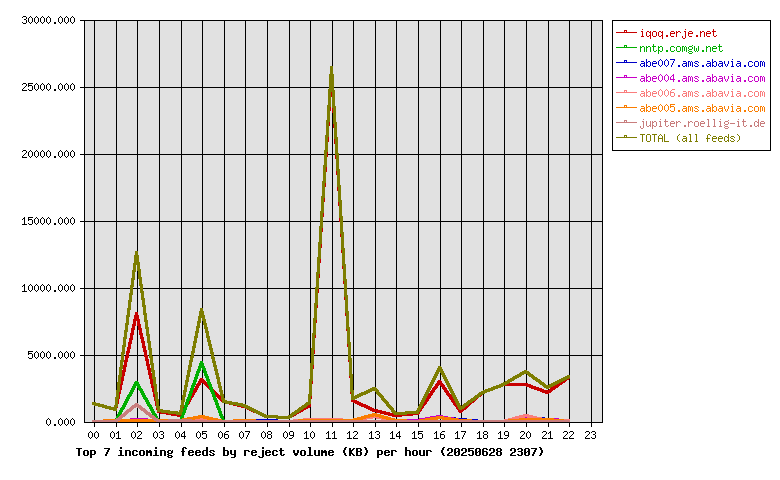The width and height of the screenshot is (780, 480).
Task: Click the TOTAL line peak at hour 02
Action: tap(136, 253)
